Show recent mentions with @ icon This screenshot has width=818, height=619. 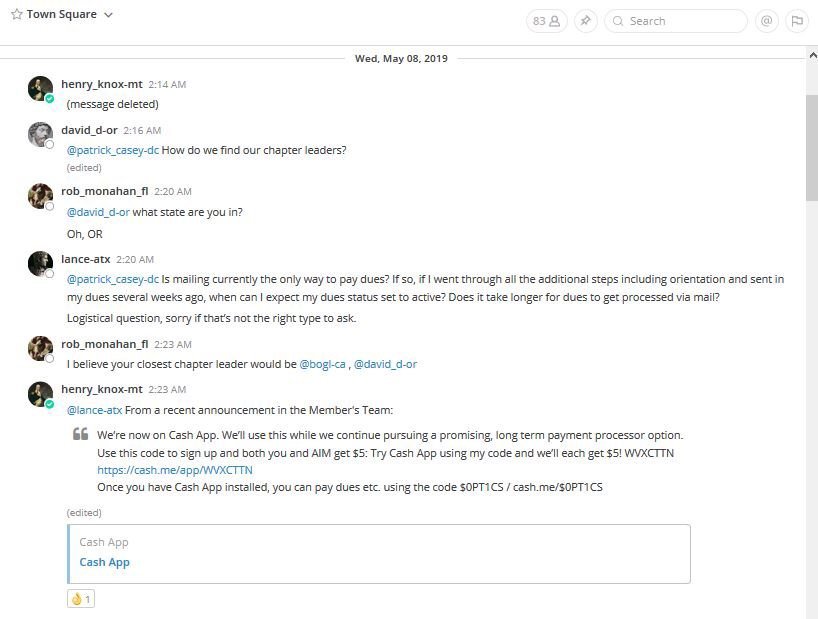click(767, 21)
